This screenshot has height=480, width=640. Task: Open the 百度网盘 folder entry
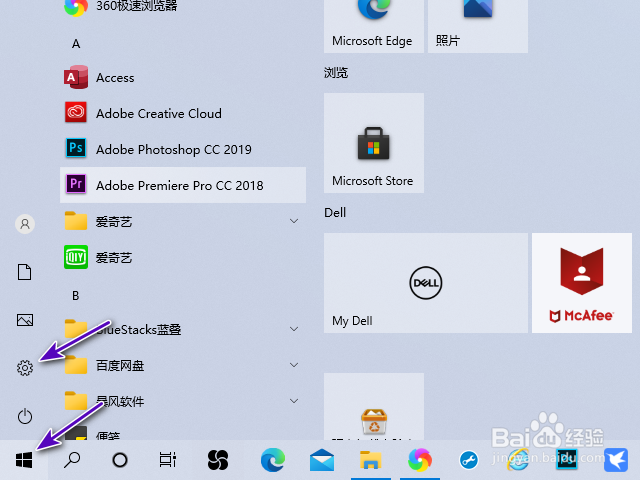183,365
